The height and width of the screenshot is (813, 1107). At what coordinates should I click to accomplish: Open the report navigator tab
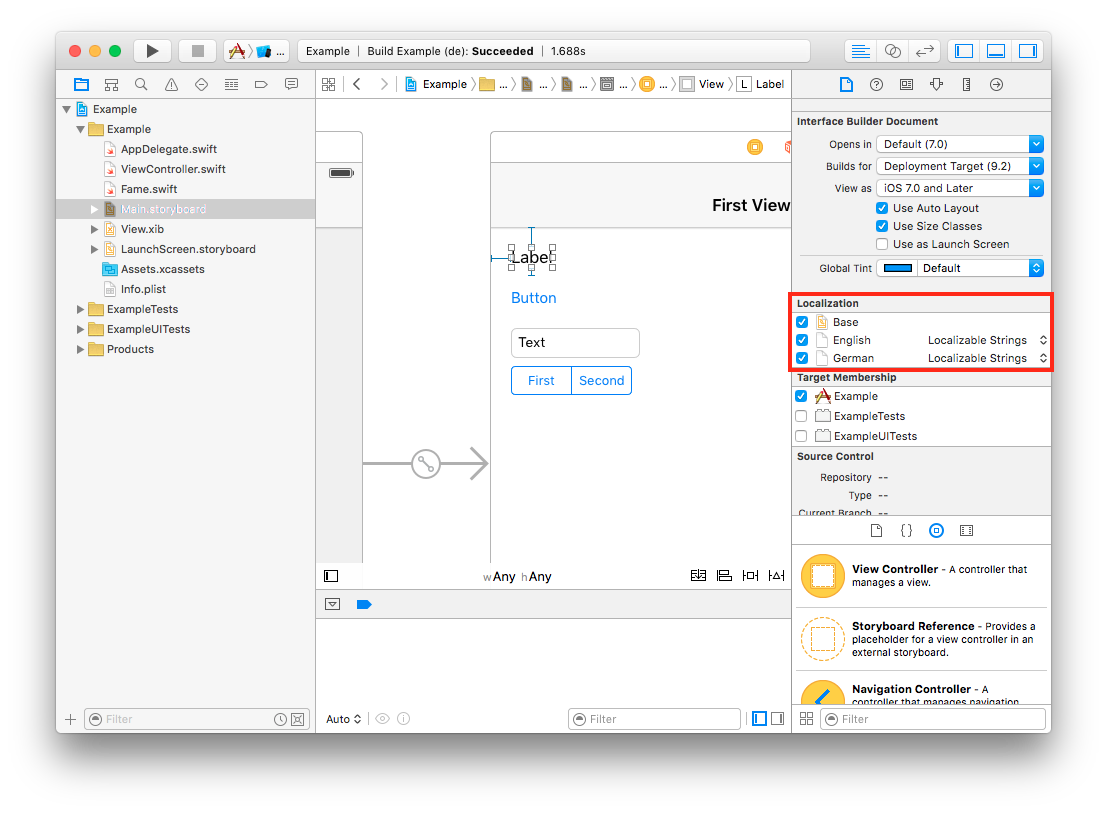291,85
